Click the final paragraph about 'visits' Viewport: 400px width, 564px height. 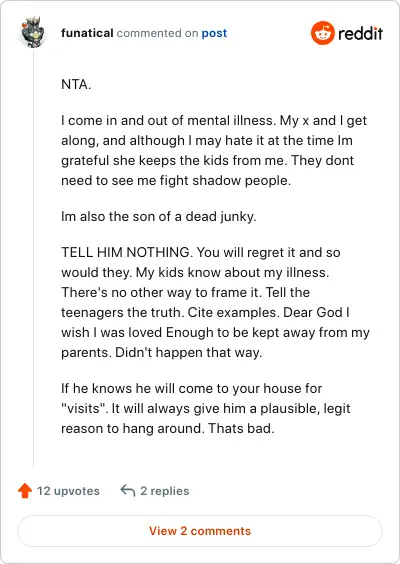click(x=206, y=408)
